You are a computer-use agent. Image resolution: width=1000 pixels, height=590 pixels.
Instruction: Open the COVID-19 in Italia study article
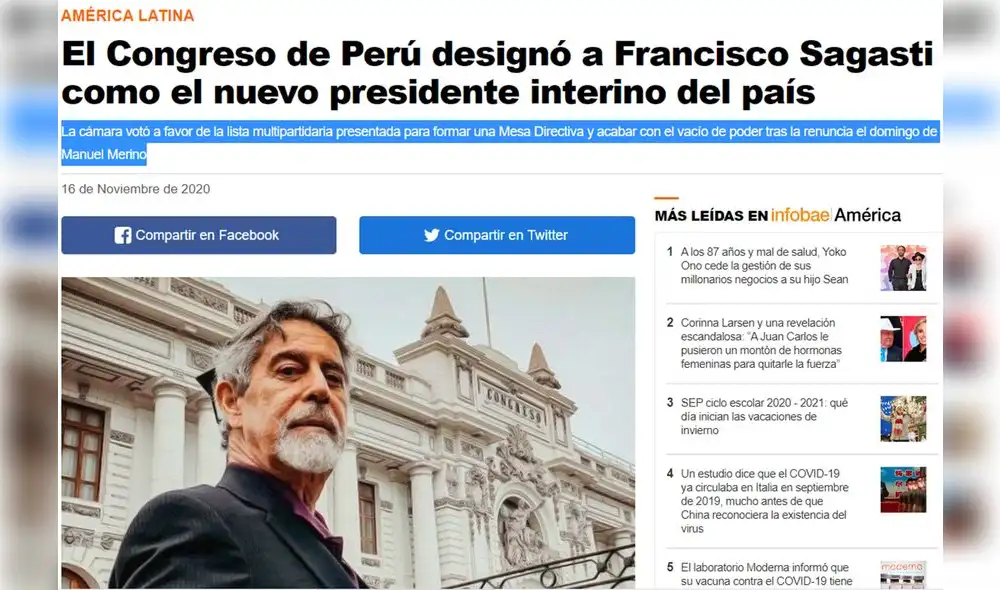(x=765, y=501)
